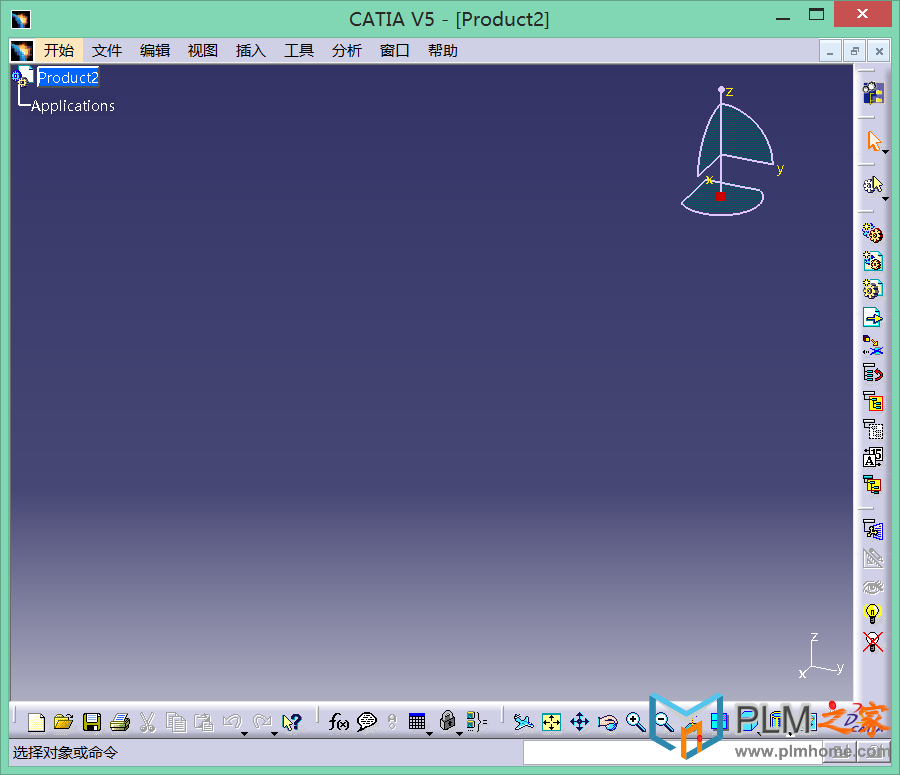Expand the gear cursor tool dropdown arrow
The width and height of the screenshot is (900, 775).
(x=886, y=199)
